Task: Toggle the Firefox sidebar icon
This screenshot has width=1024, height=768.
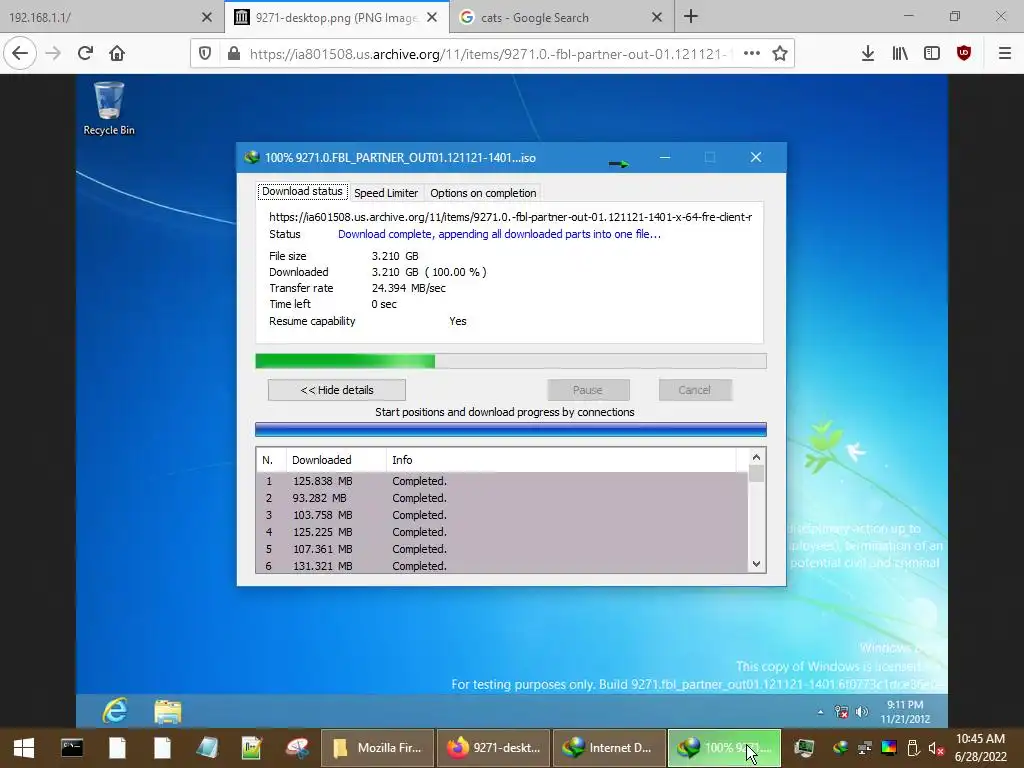Action: [x=932, y=54]
